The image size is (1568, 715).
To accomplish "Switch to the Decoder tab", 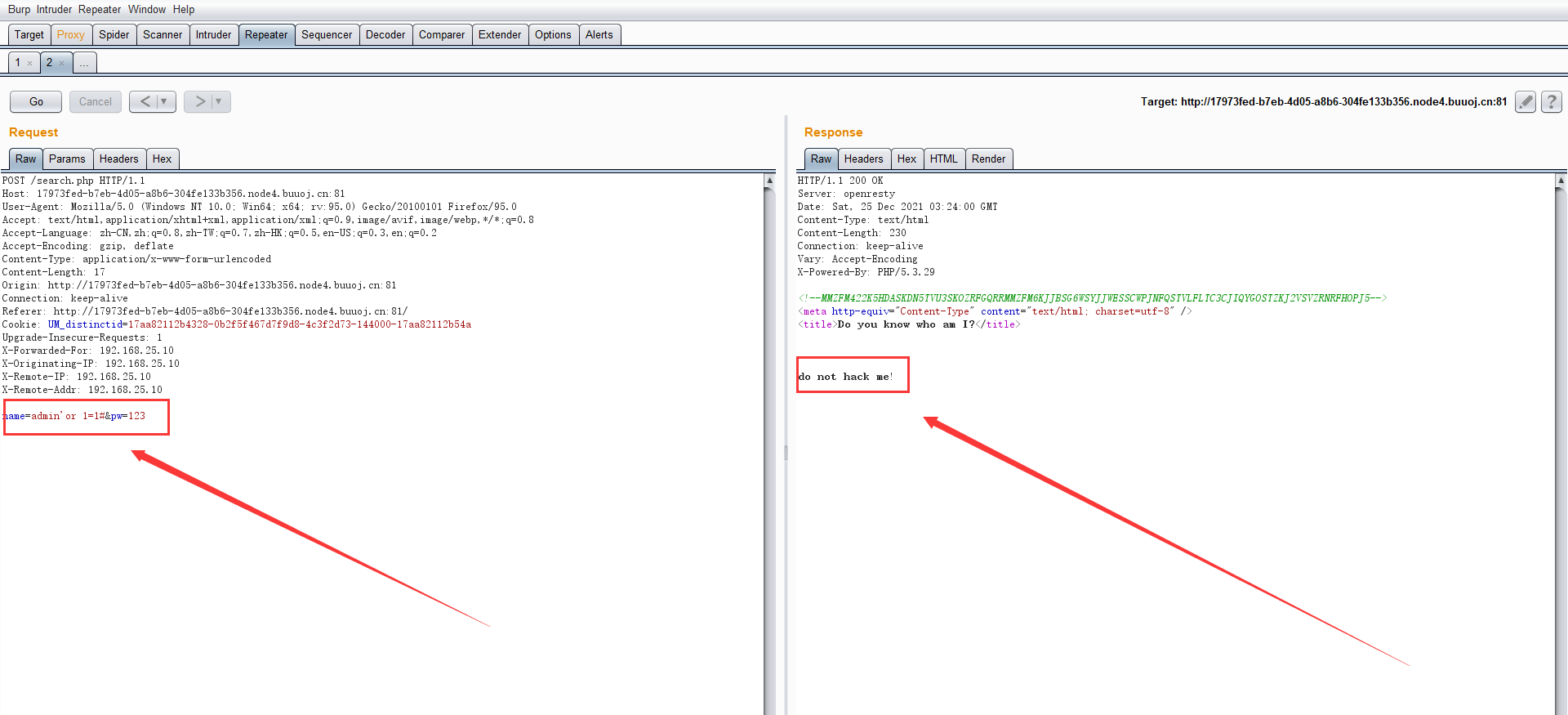I will [x=385, y=34].
